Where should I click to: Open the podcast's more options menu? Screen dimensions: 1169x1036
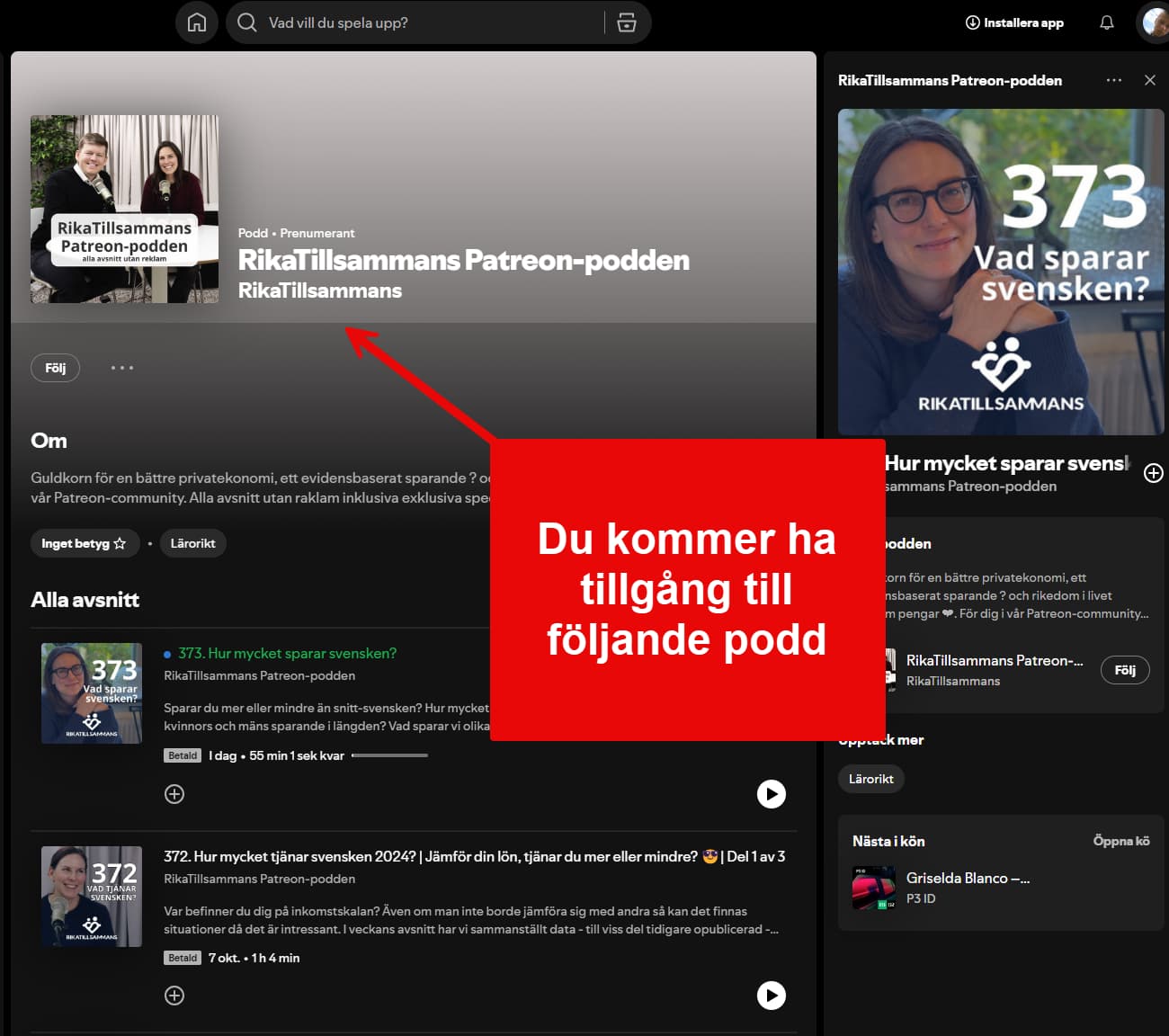tap(122, 368)
